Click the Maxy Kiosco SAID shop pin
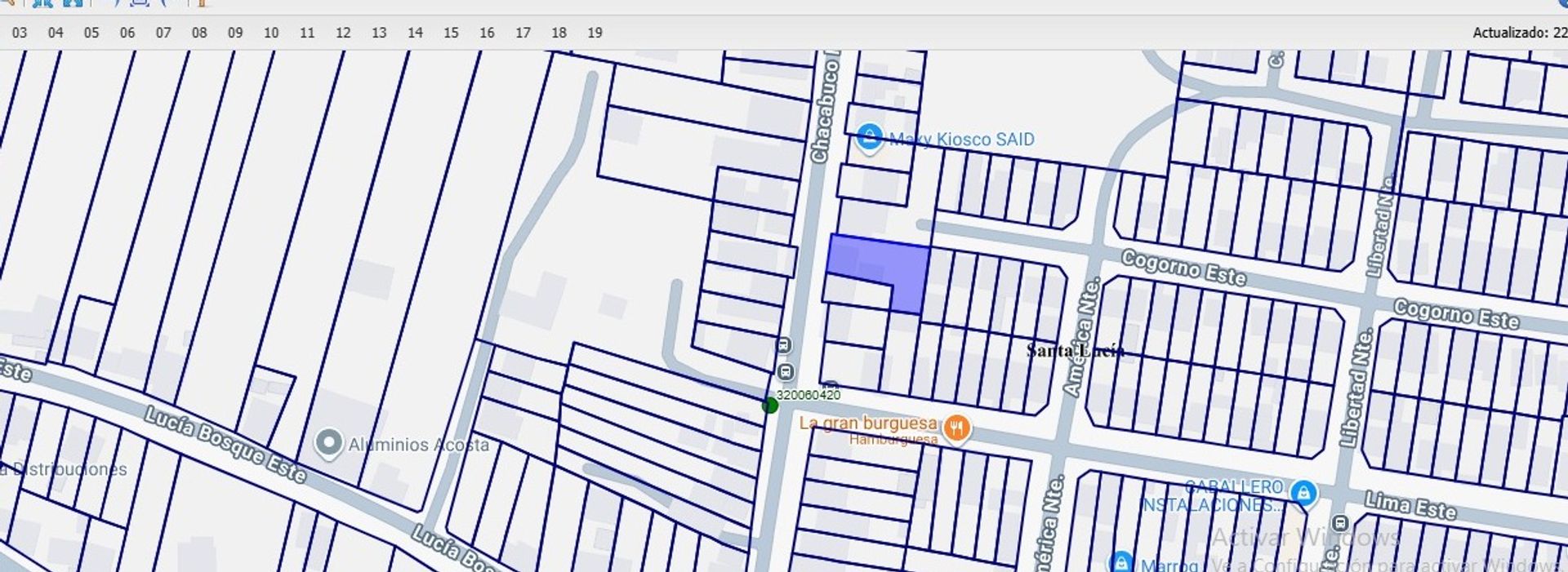 pyautogui.click(x=870, y=138)
